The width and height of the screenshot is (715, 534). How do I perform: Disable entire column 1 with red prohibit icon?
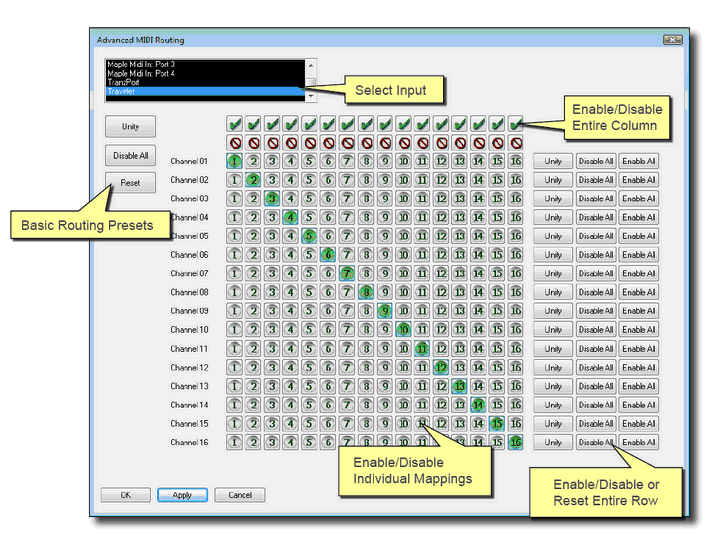pos(235,143)
